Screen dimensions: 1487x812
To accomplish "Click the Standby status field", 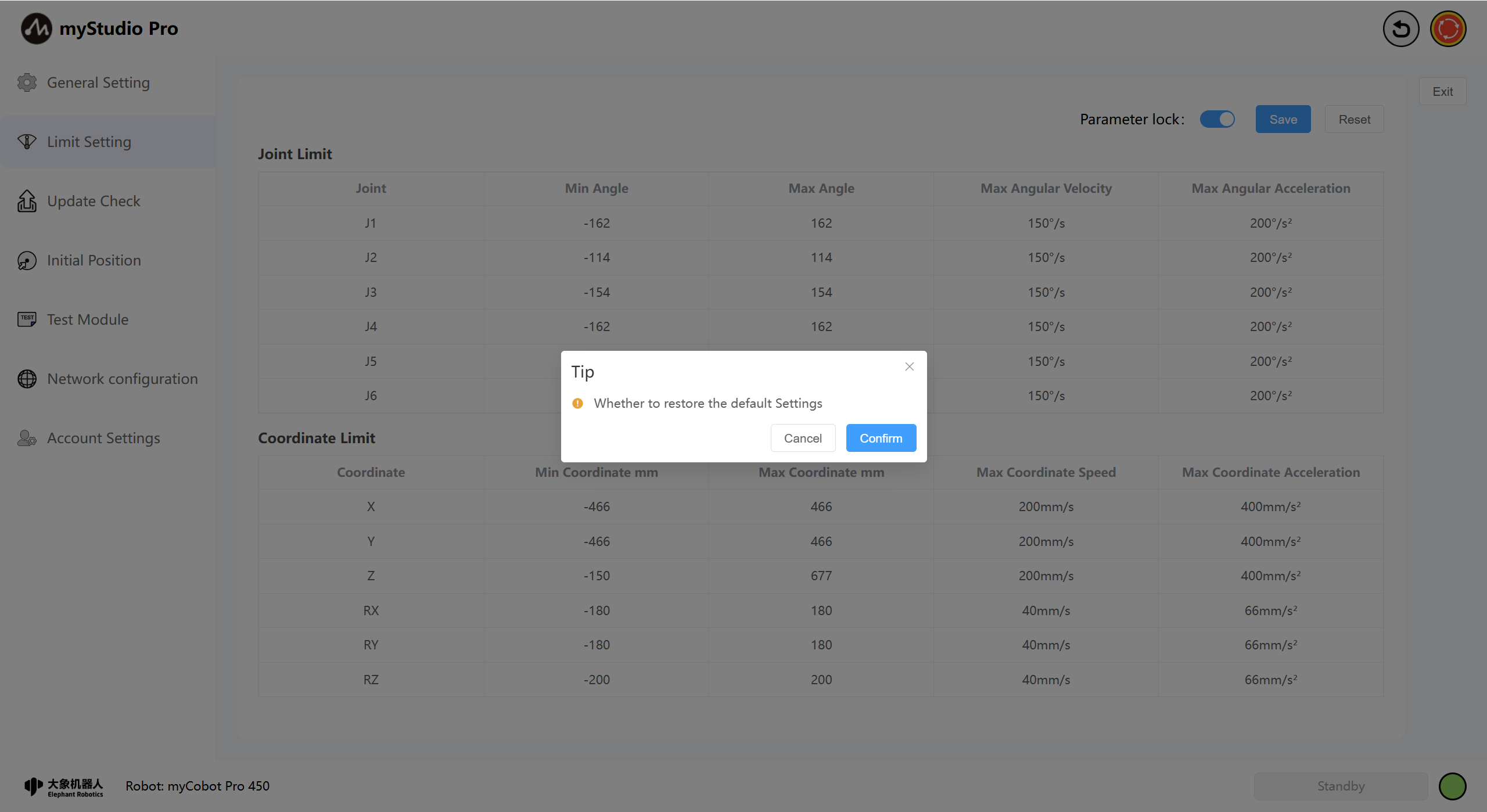I will [1341, 786].
